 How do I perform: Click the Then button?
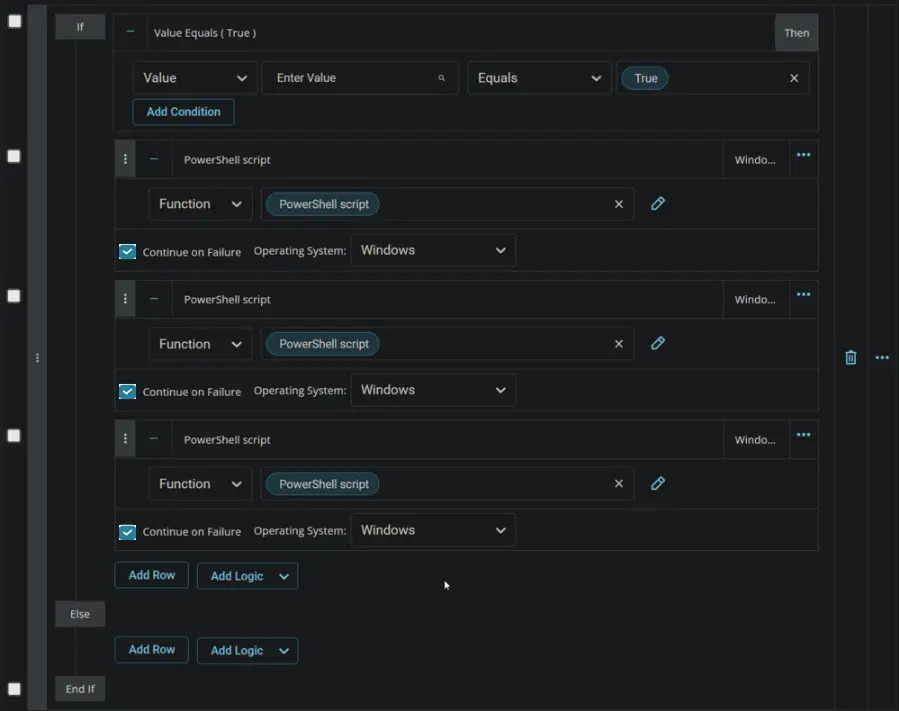pos(796,33)
